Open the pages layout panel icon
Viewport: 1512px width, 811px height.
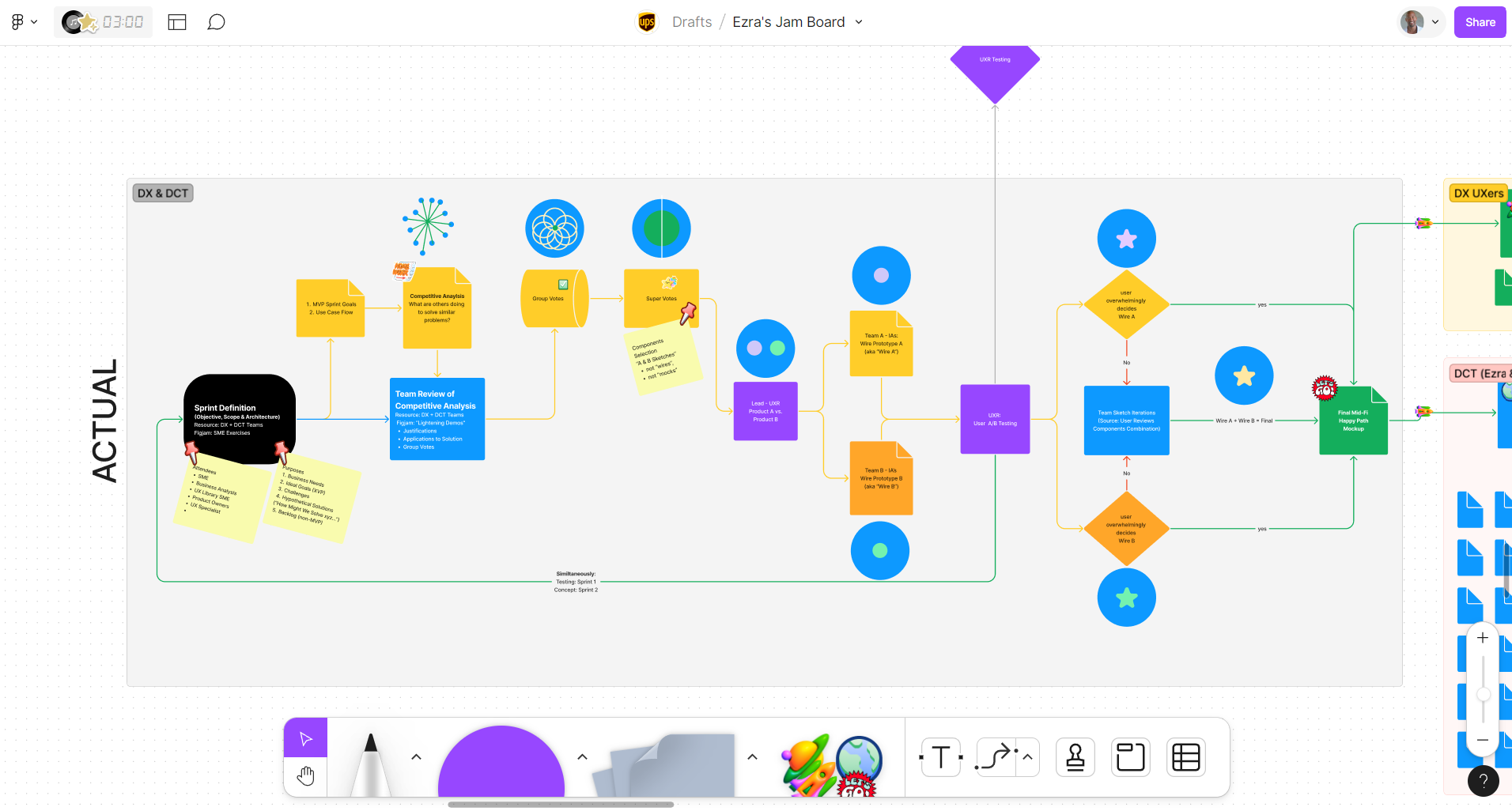[177, 22]
